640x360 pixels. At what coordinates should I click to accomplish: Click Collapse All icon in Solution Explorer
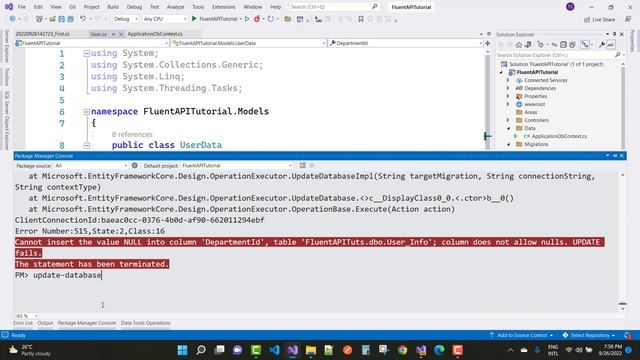point(563,44)
